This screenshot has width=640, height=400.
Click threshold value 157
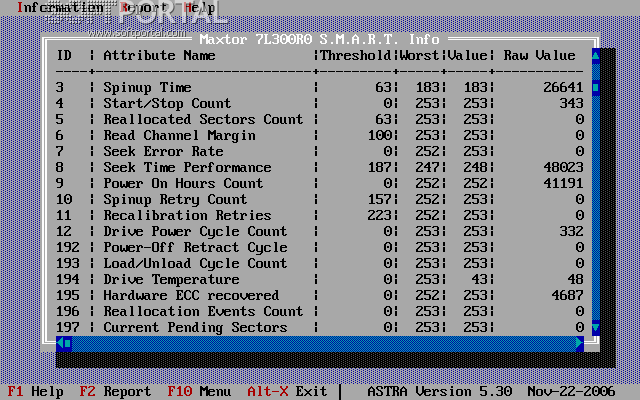coord(380,199)
